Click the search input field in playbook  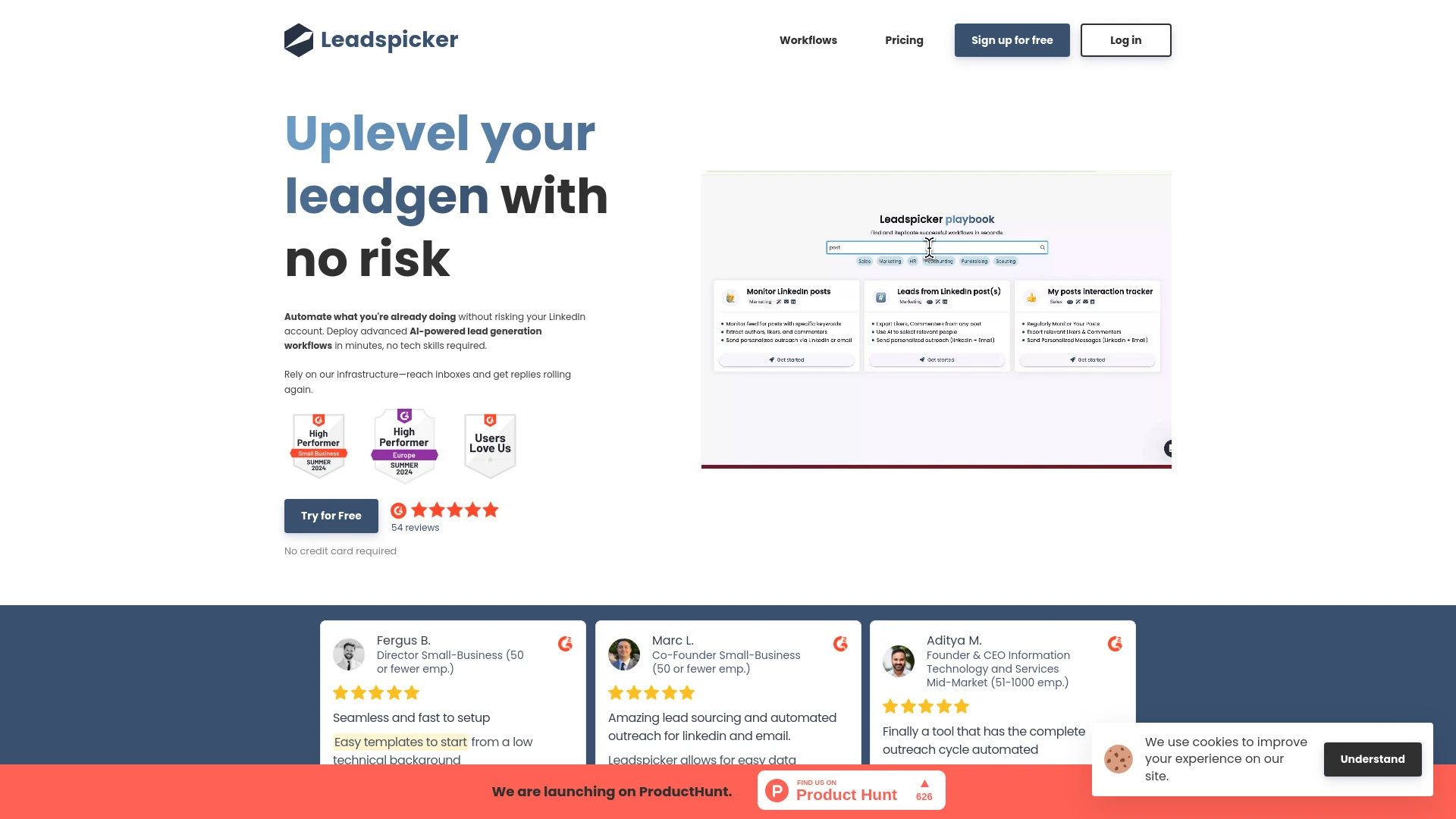coord(935,247)
